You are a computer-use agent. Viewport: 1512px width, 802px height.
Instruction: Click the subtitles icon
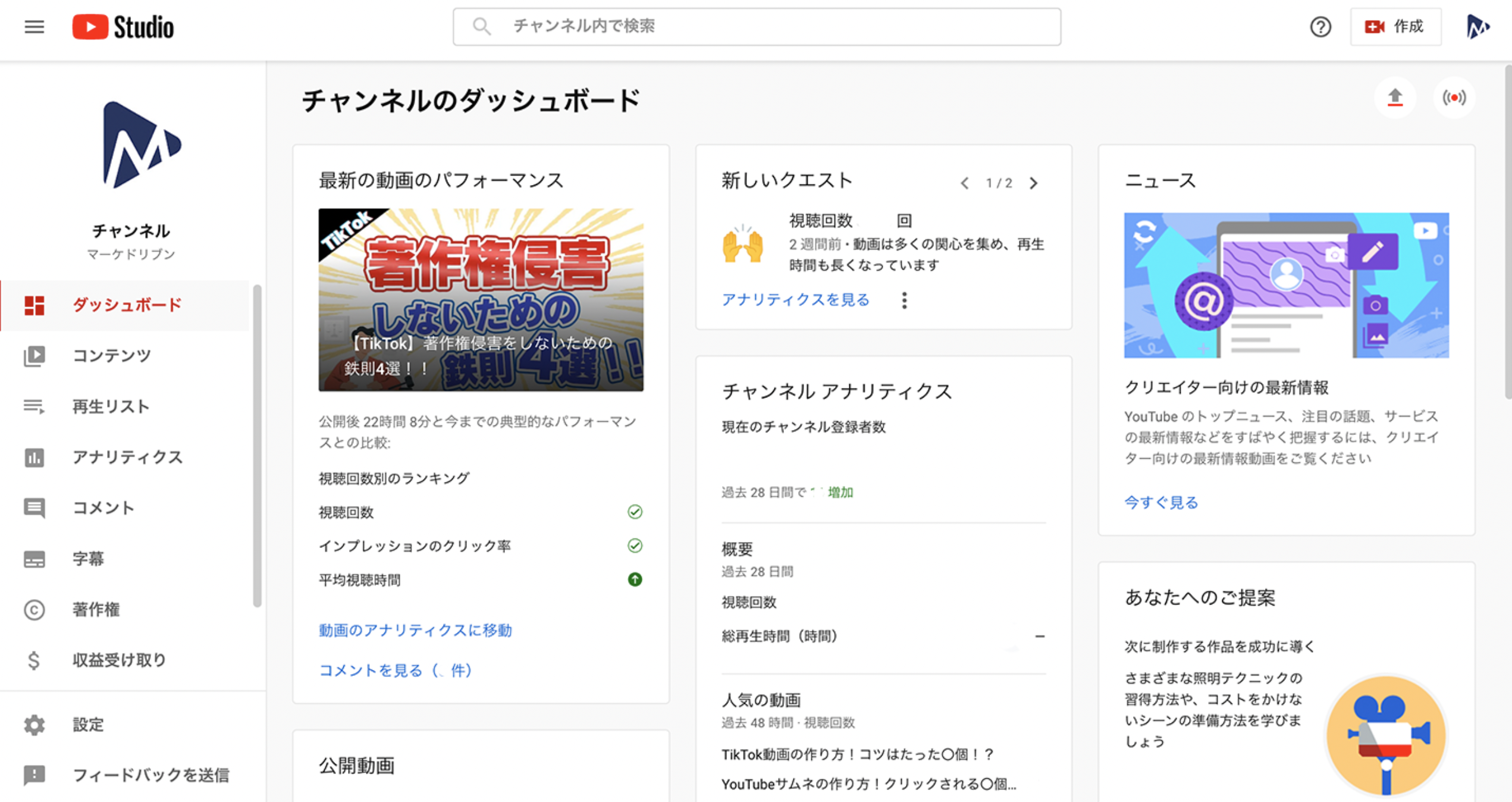(x=34, y=559)
